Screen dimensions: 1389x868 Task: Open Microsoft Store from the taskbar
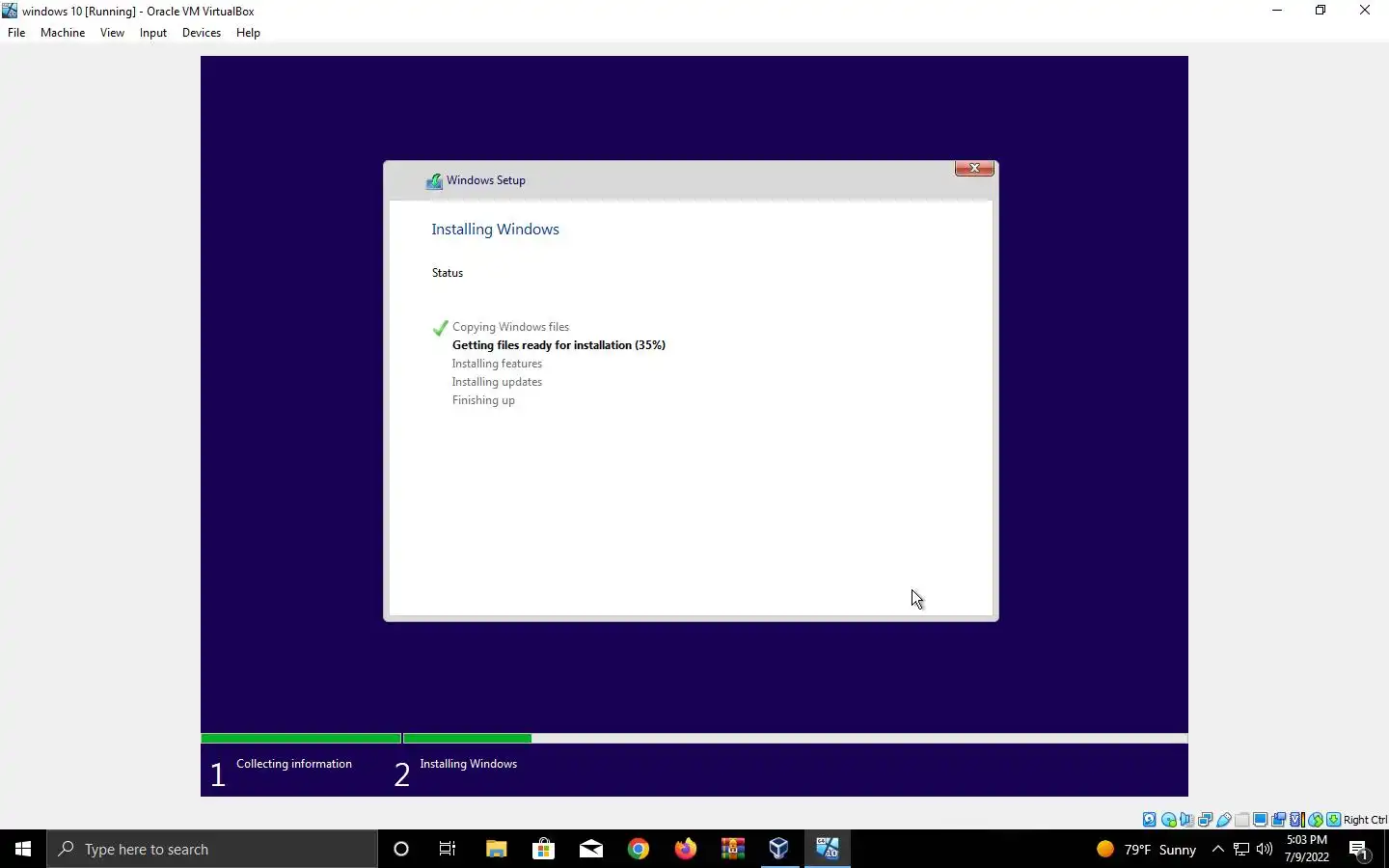[x=543, y=849]
